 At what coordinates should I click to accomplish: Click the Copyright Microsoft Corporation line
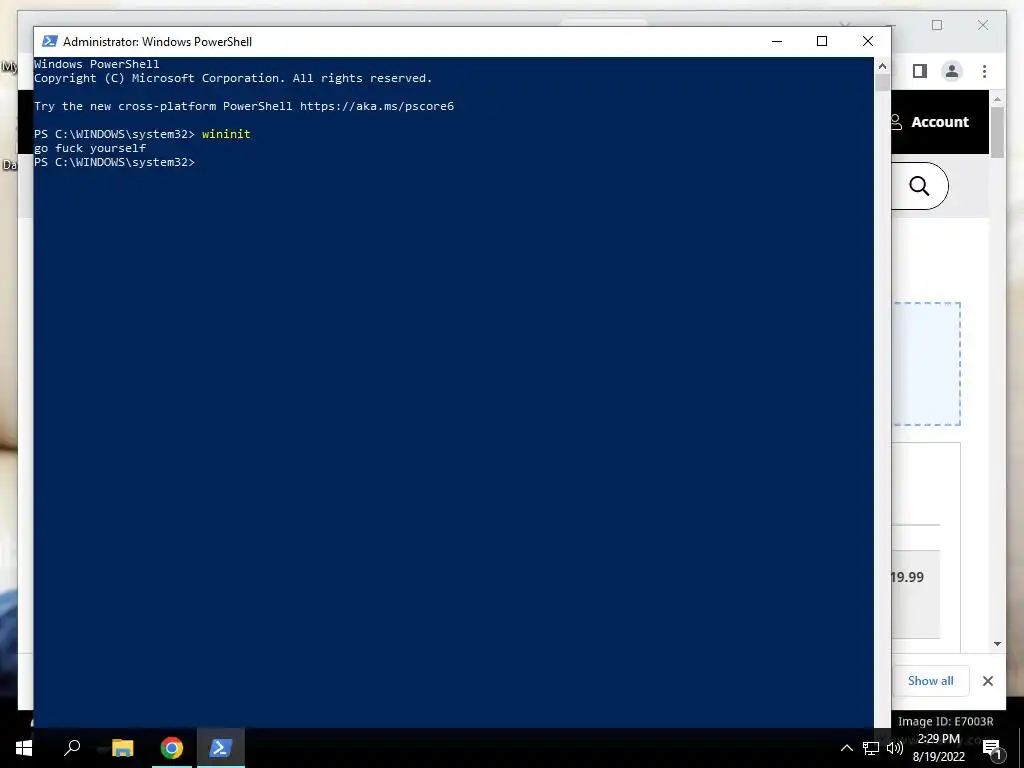click(x=233, y=78)
